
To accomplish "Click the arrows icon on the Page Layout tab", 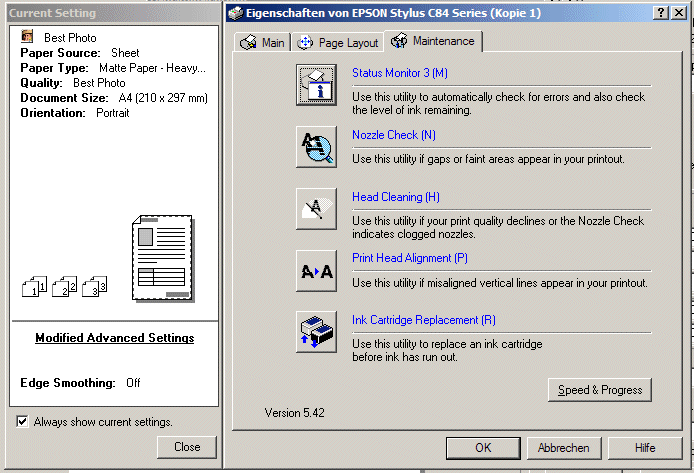I will click(305, 42).
